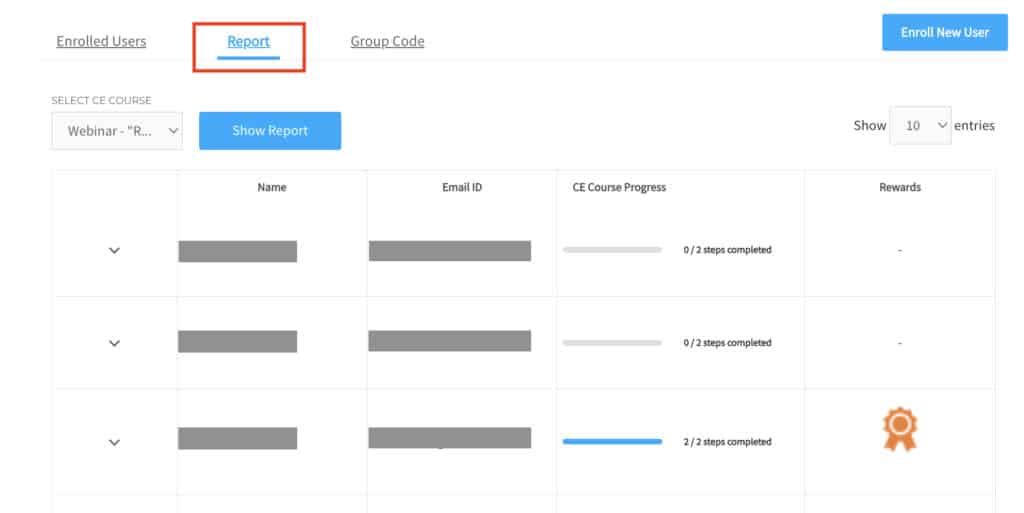Open the Report tab
Viewport: 1024px width, 513px height.
tap(248, 41)
